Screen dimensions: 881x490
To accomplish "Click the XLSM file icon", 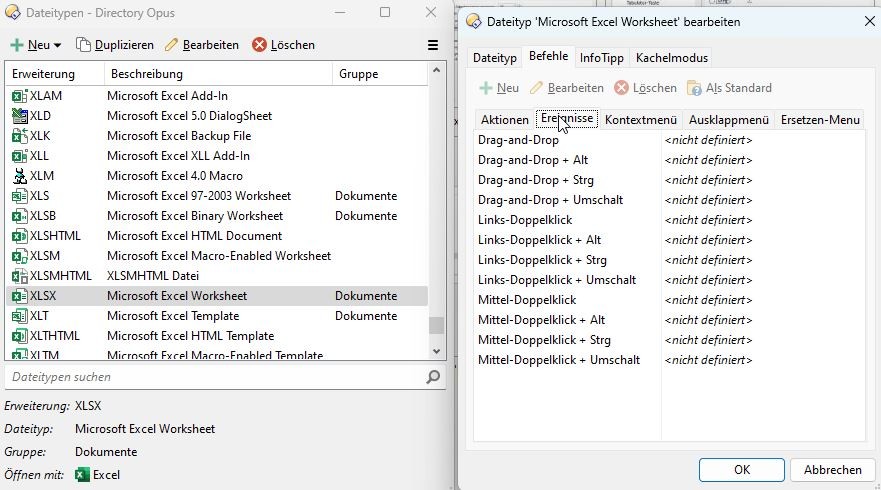I will point(20,256).
